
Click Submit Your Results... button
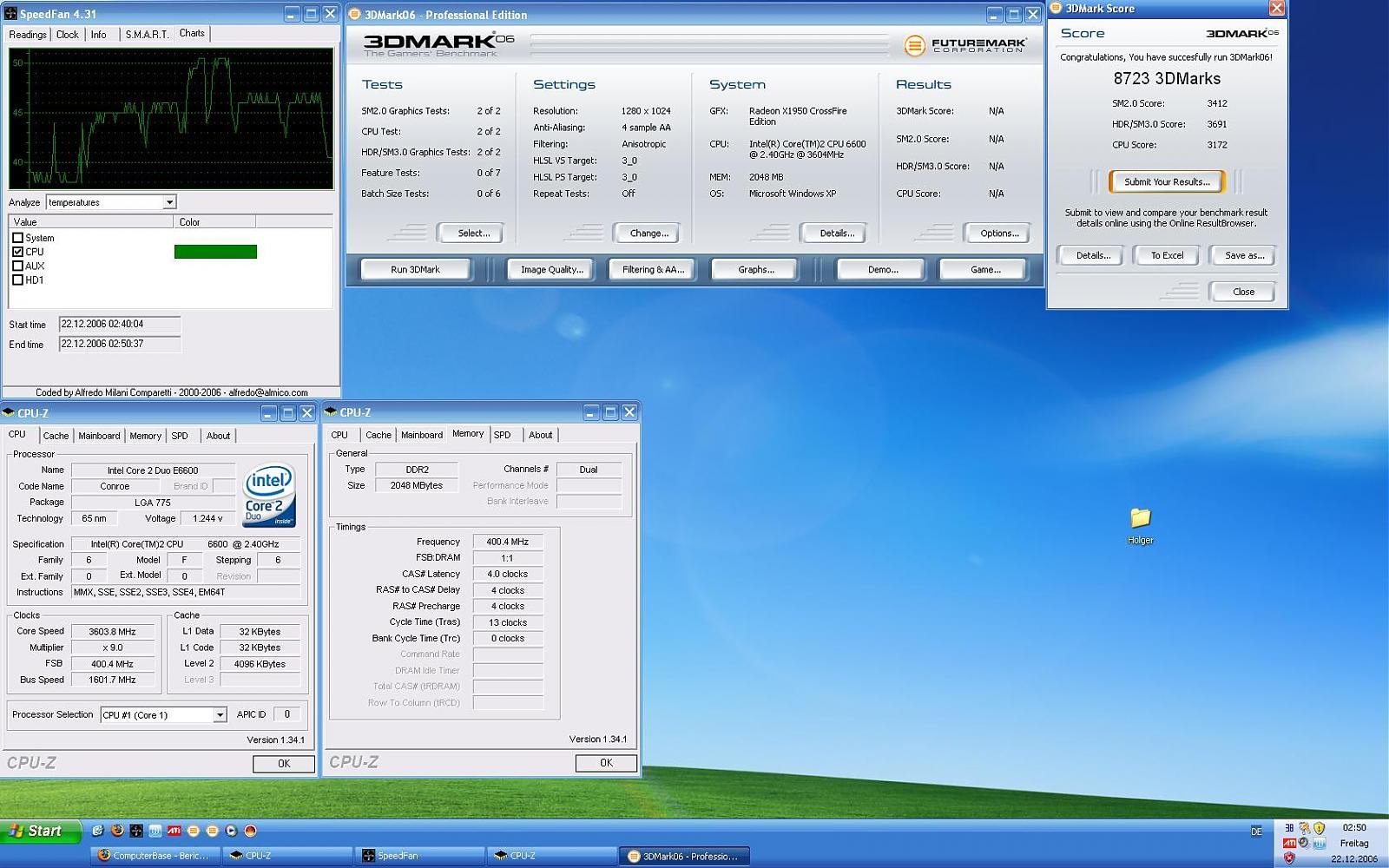pos(1167,181)
